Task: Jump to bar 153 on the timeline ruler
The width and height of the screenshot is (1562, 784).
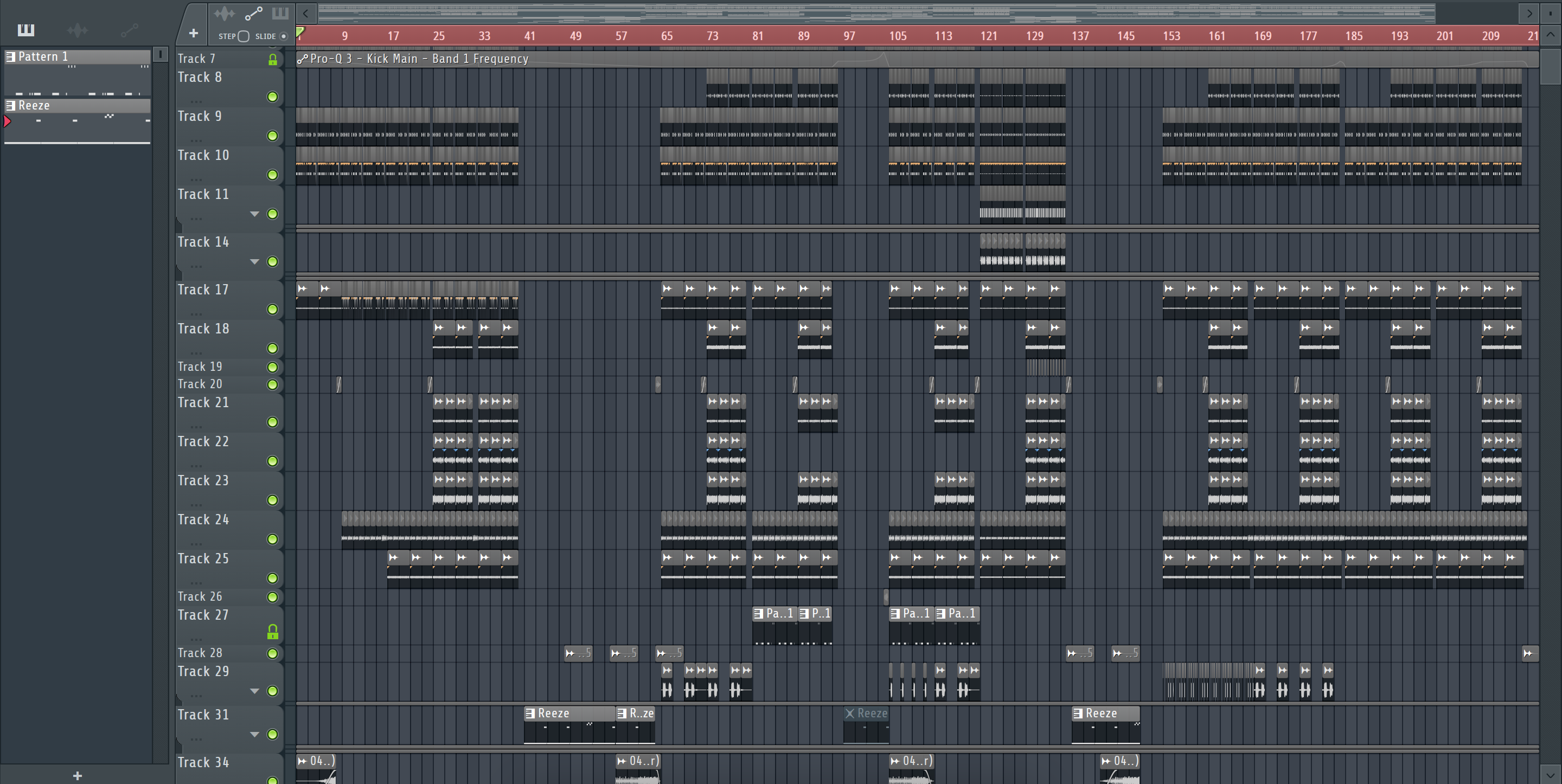Action: pos(1171,36)
